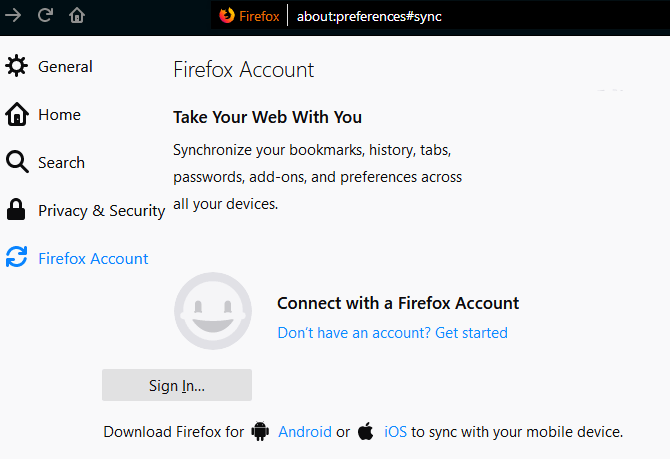Click the account avatar smiley image
The width and height of the screenshot is (670, 459).
213,311
